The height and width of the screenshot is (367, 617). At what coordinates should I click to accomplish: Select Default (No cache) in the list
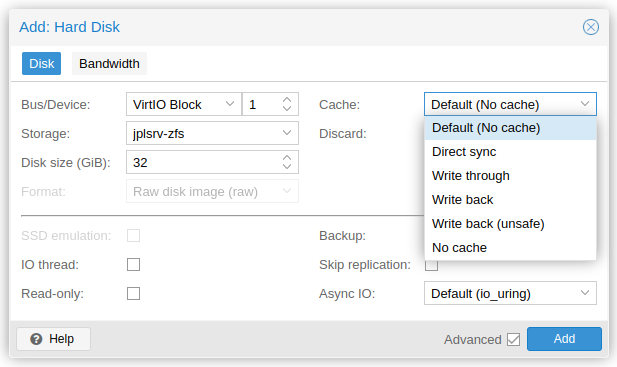(x=510, y=128)
